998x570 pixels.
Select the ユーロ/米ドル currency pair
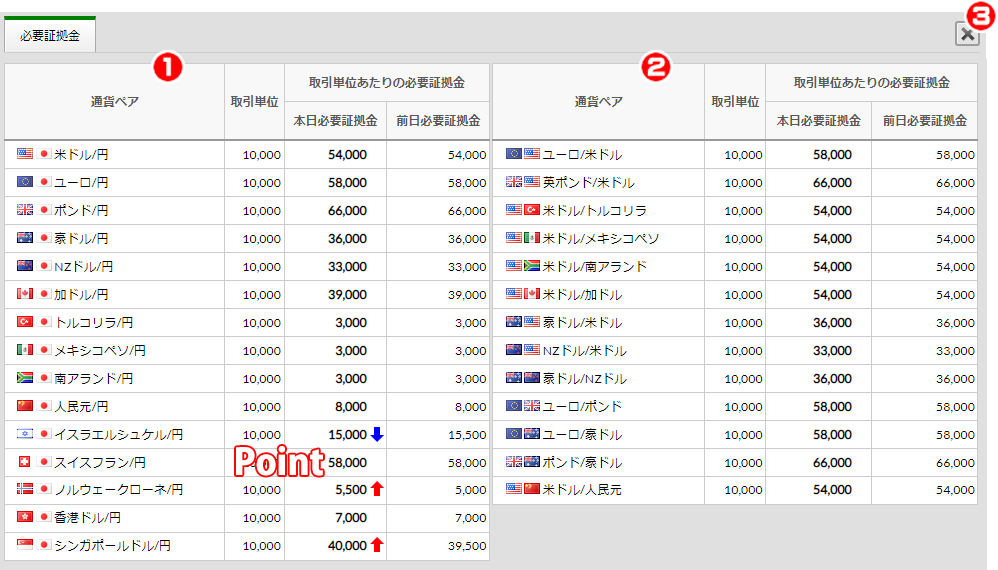coord(582,155)
